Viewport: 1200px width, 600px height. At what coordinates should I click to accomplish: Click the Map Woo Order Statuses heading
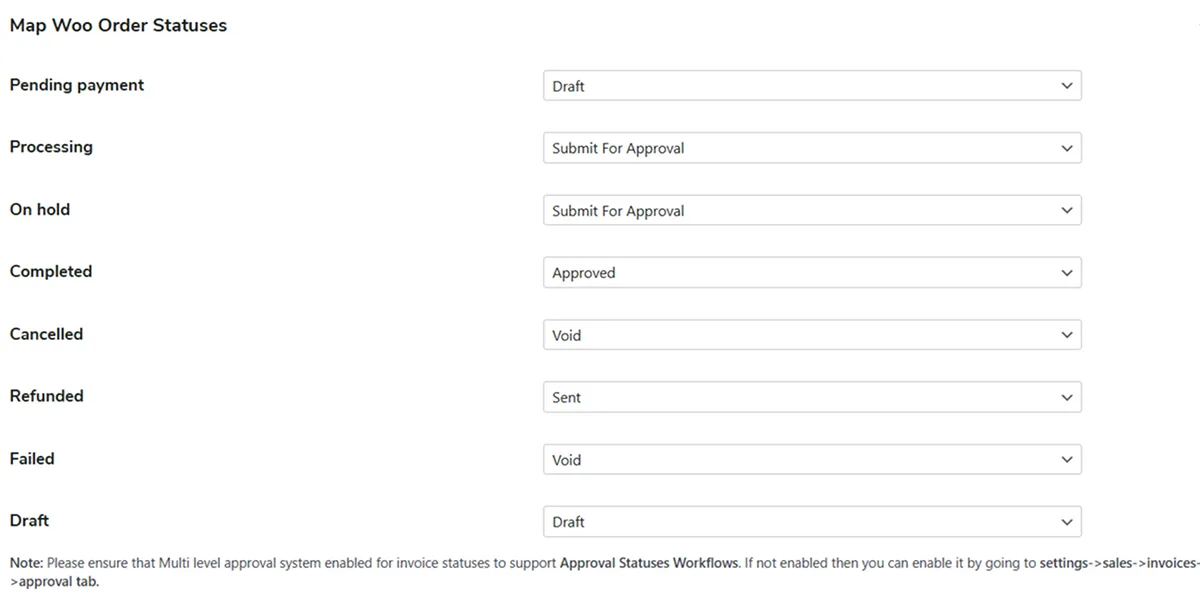point(117,25)
